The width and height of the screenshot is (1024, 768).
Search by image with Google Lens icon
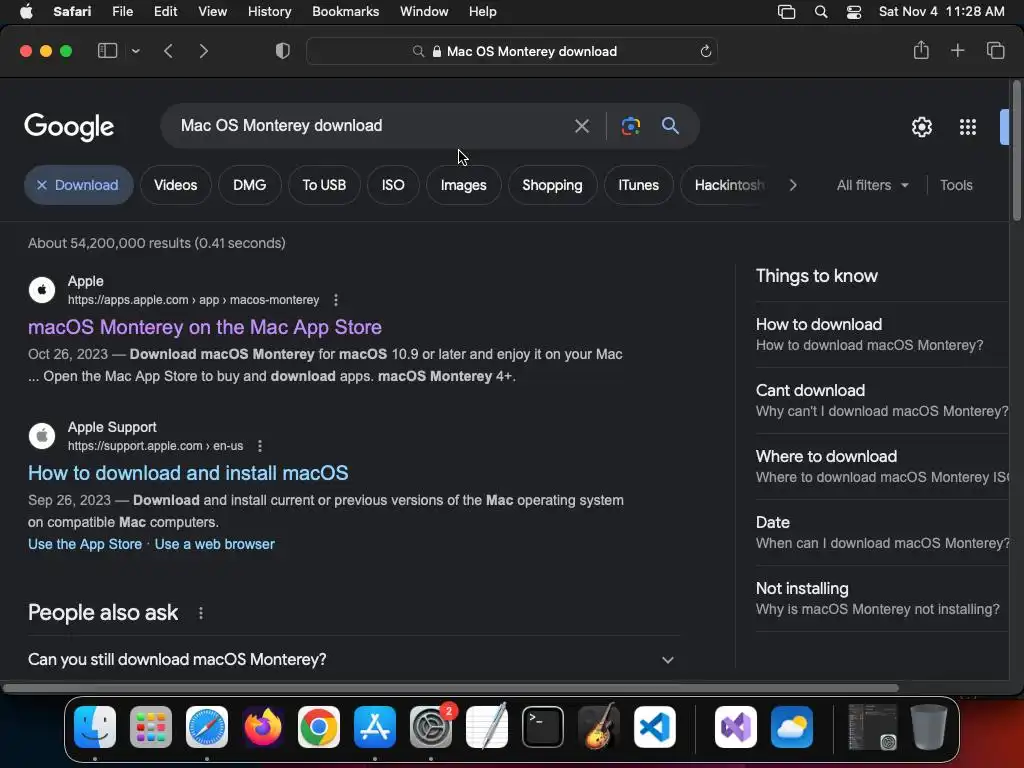coord(630,126)
